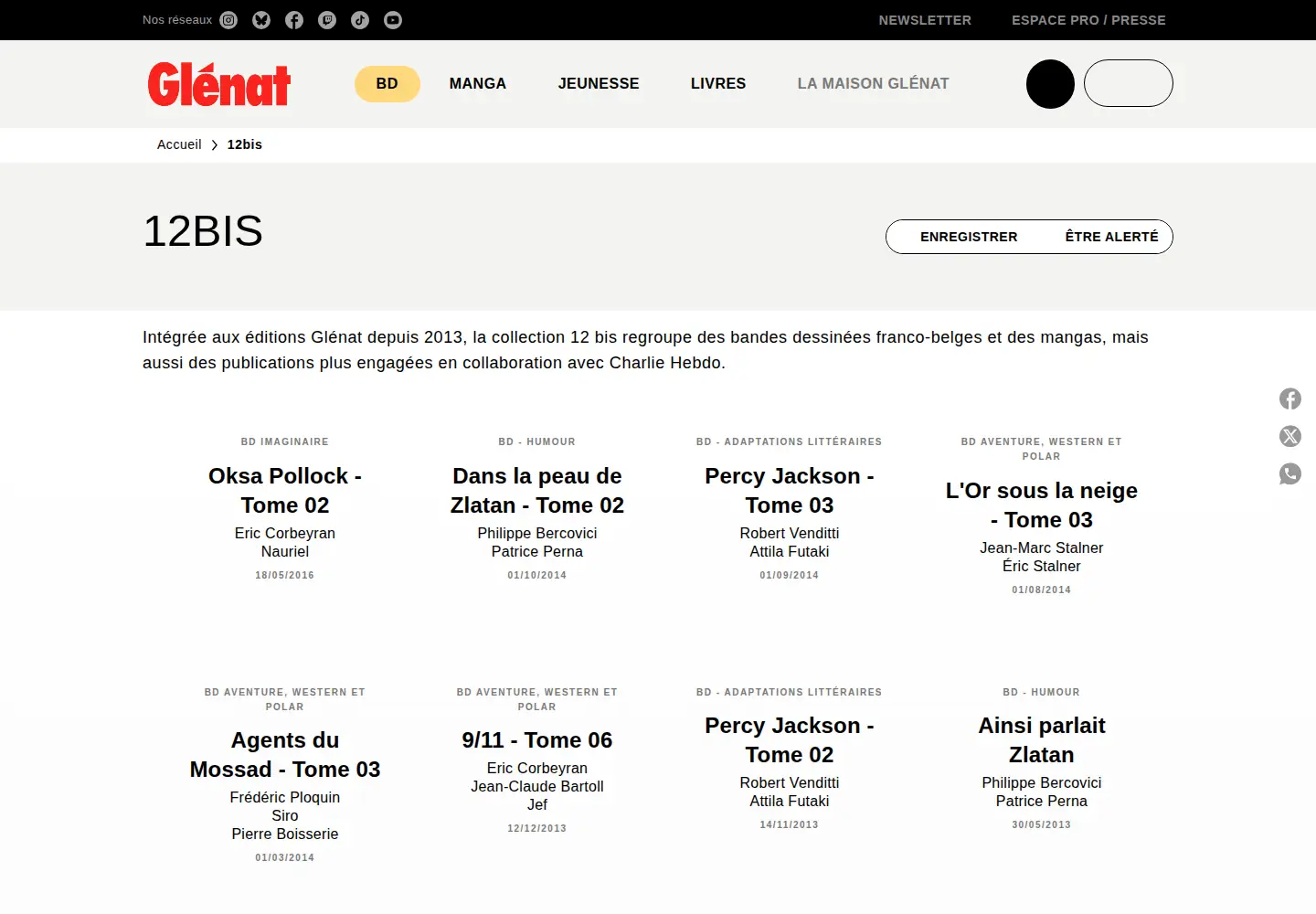Viewport: 1316px width, 914px height.
Task: Click the 12bis breadcrumb item
Action: point(245,144)
